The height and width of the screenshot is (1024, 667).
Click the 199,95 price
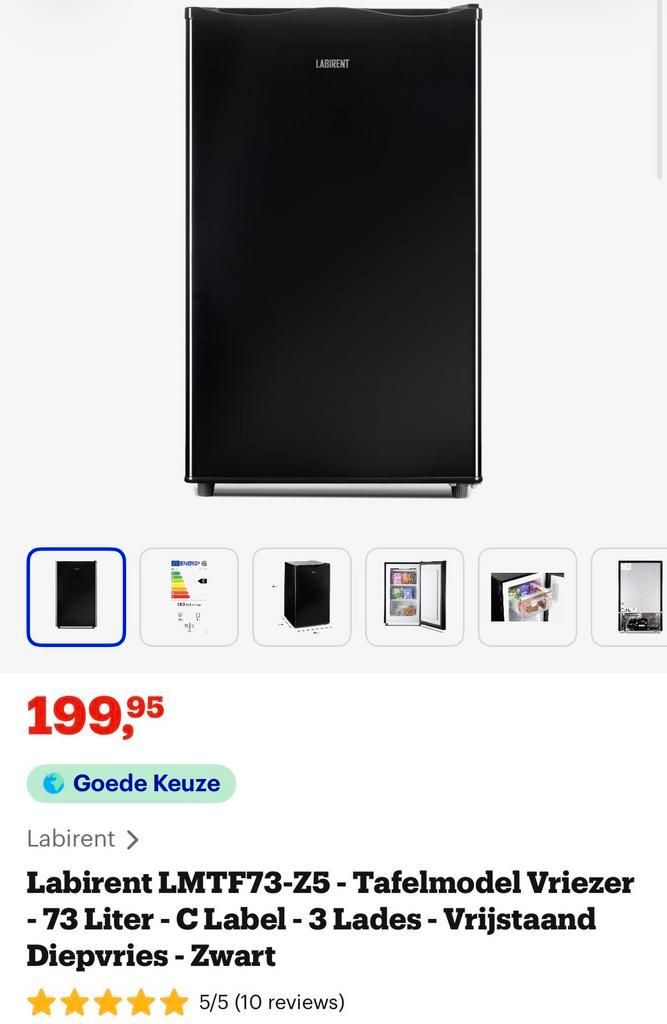(x=95, y=716)
